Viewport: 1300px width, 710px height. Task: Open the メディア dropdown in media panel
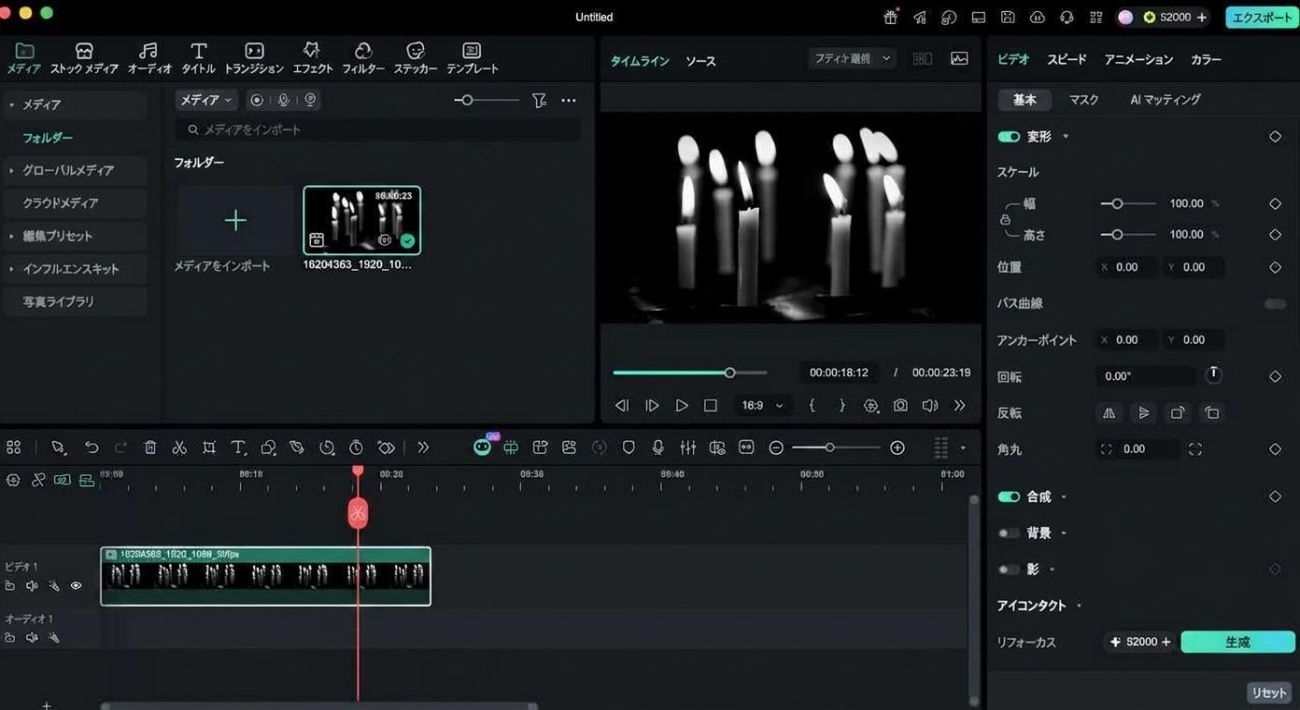click(206, 100)
